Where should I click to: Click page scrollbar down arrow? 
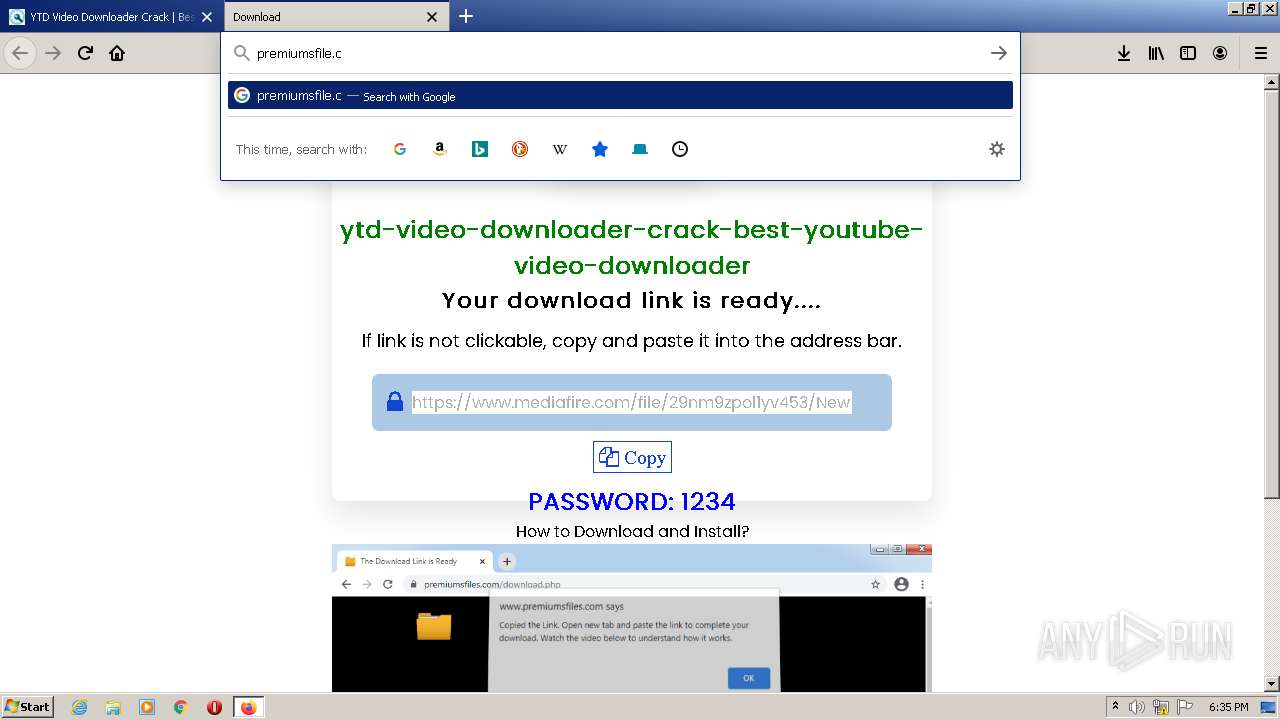pos(1272,684)
